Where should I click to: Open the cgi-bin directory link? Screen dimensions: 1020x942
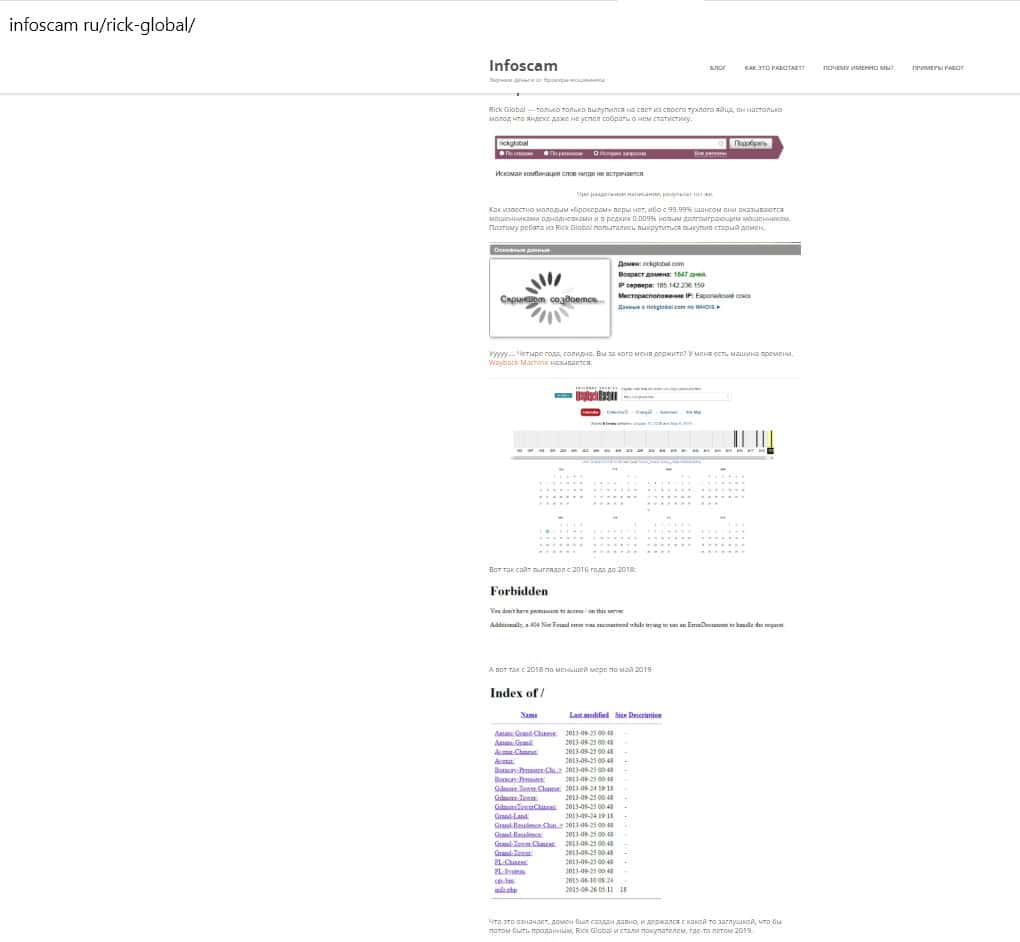click(504, 881)
